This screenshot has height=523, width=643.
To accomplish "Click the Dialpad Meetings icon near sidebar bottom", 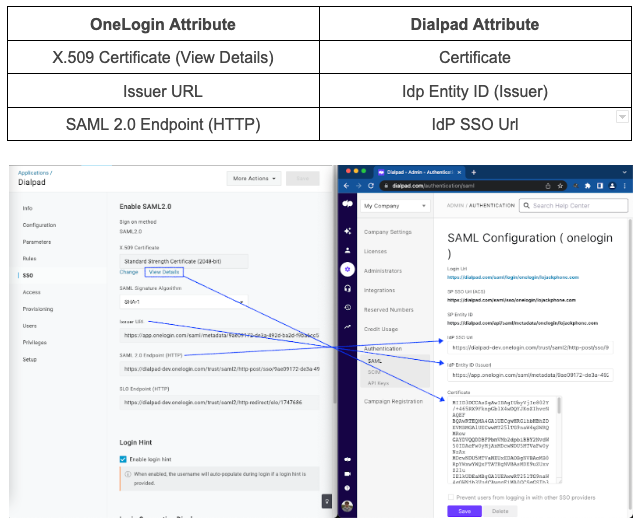I will pos(347,459).
